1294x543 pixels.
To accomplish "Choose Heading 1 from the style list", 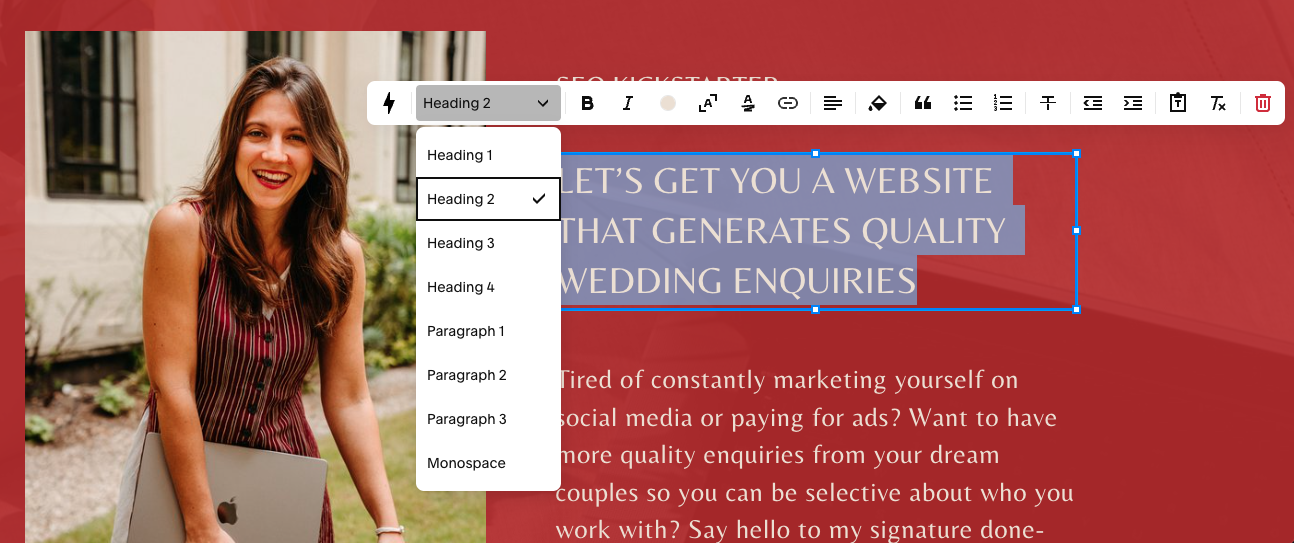I will (x=488, y=155).
